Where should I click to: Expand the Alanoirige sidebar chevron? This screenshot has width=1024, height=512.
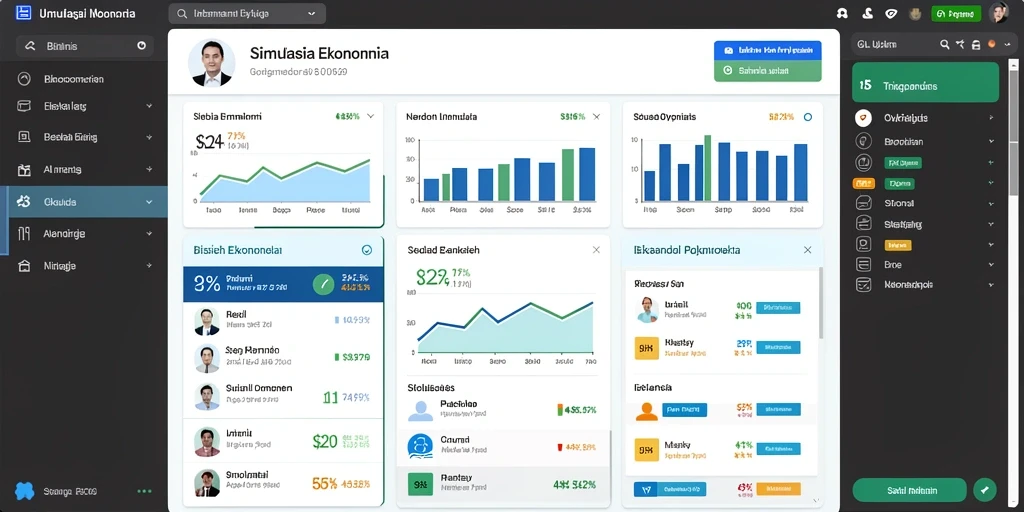(x=149, y=233)
